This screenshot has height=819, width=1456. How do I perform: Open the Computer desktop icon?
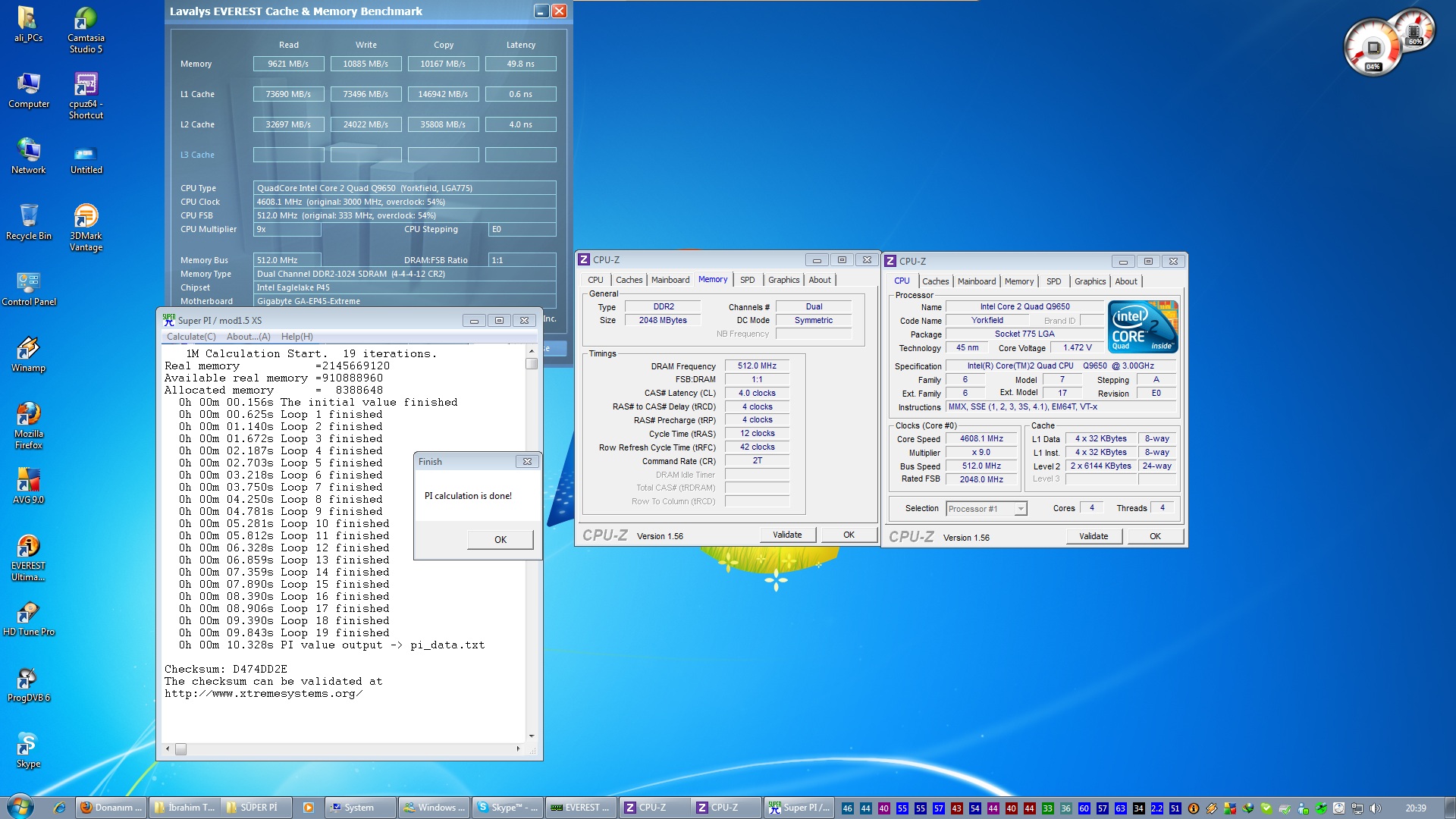[x=28, y=91]
